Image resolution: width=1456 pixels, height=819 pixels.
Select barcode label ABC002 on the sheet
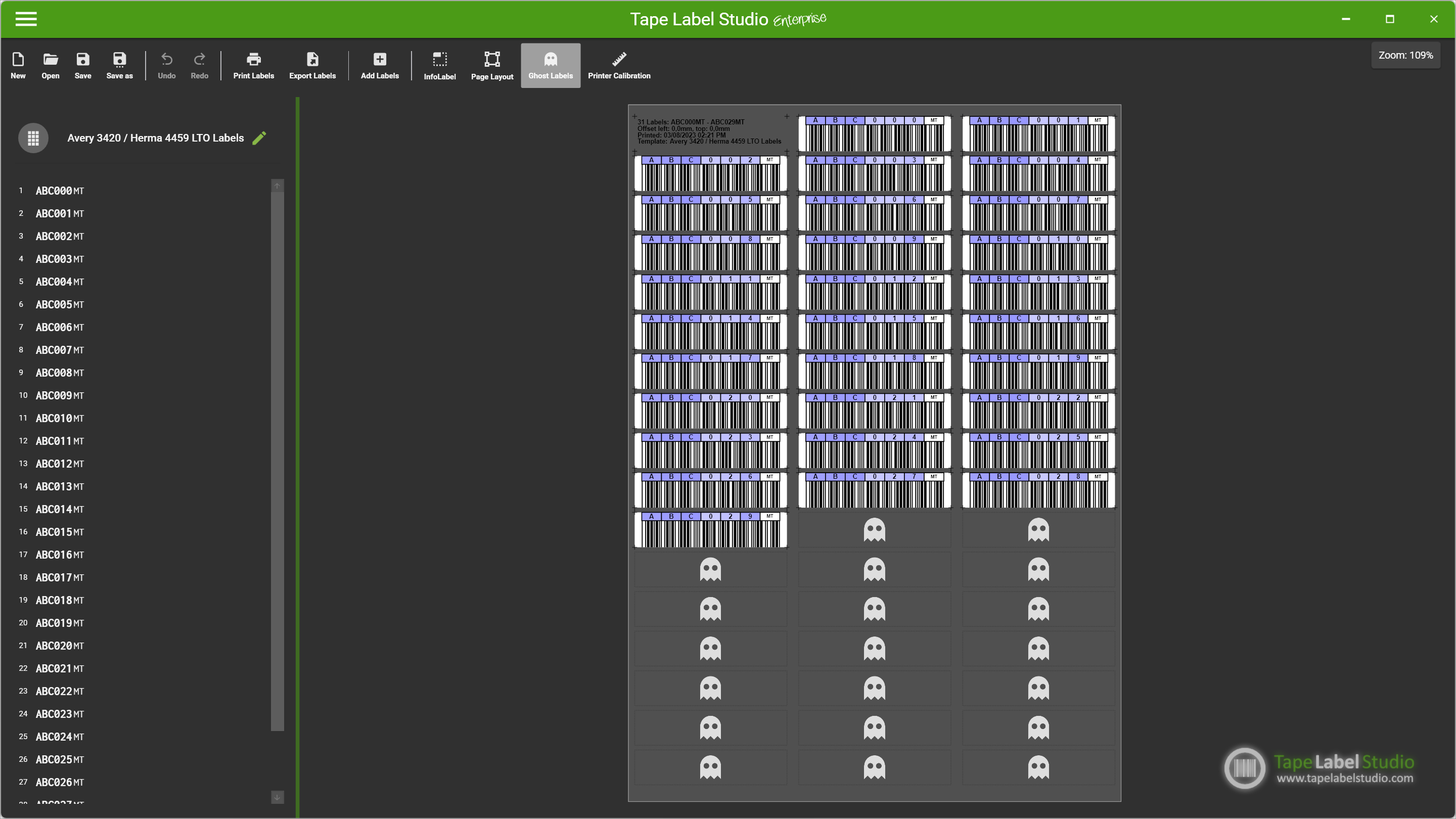pos(710,173)
